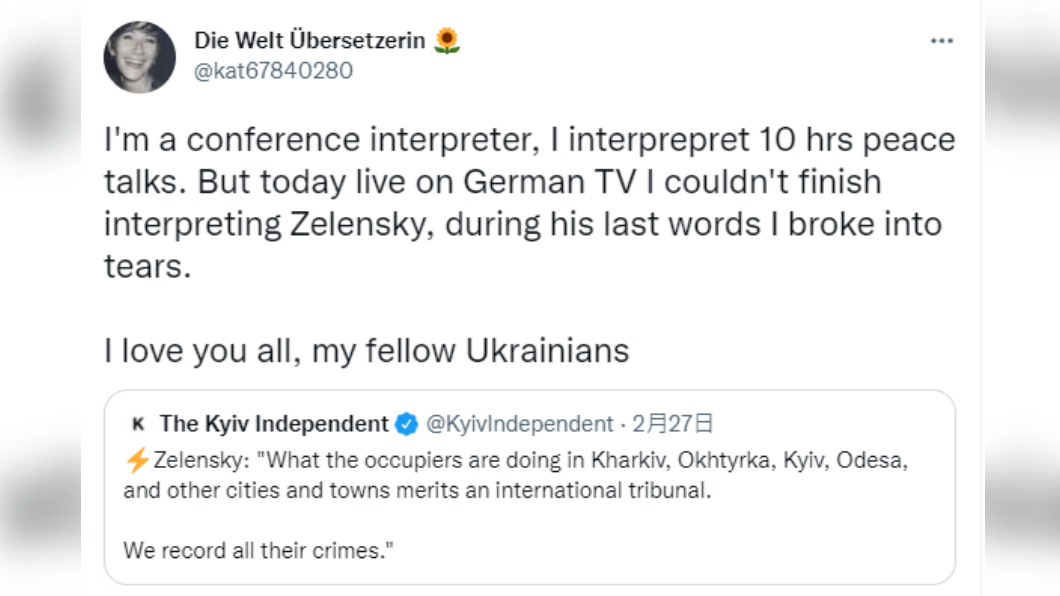This screenshot has width=1060, height=596.
Task: Open the quoted Zelensky tribunal tweet text
Action: [516, 475]
